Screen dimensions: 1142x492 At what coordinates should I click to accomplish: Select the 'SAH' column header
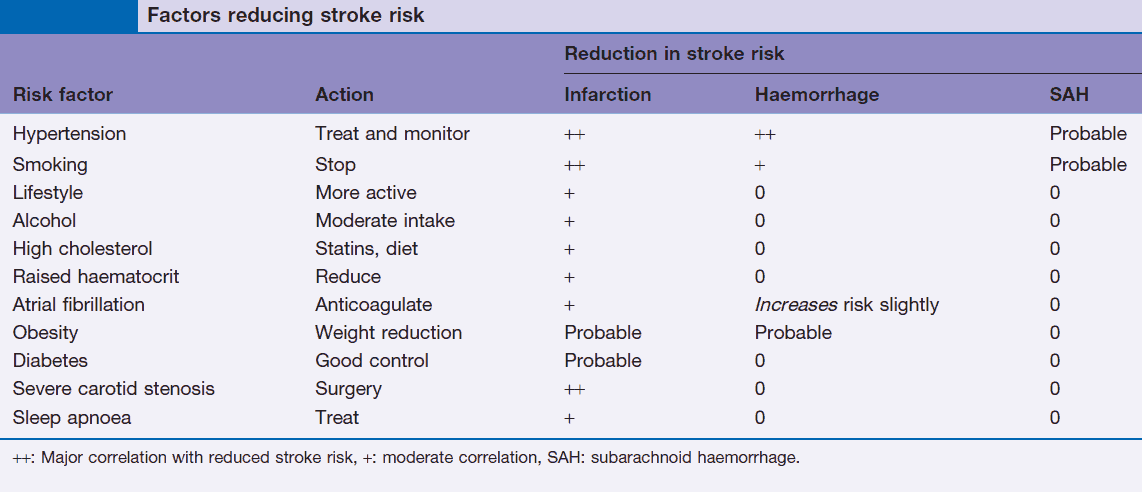click(x=1069, y=95)
